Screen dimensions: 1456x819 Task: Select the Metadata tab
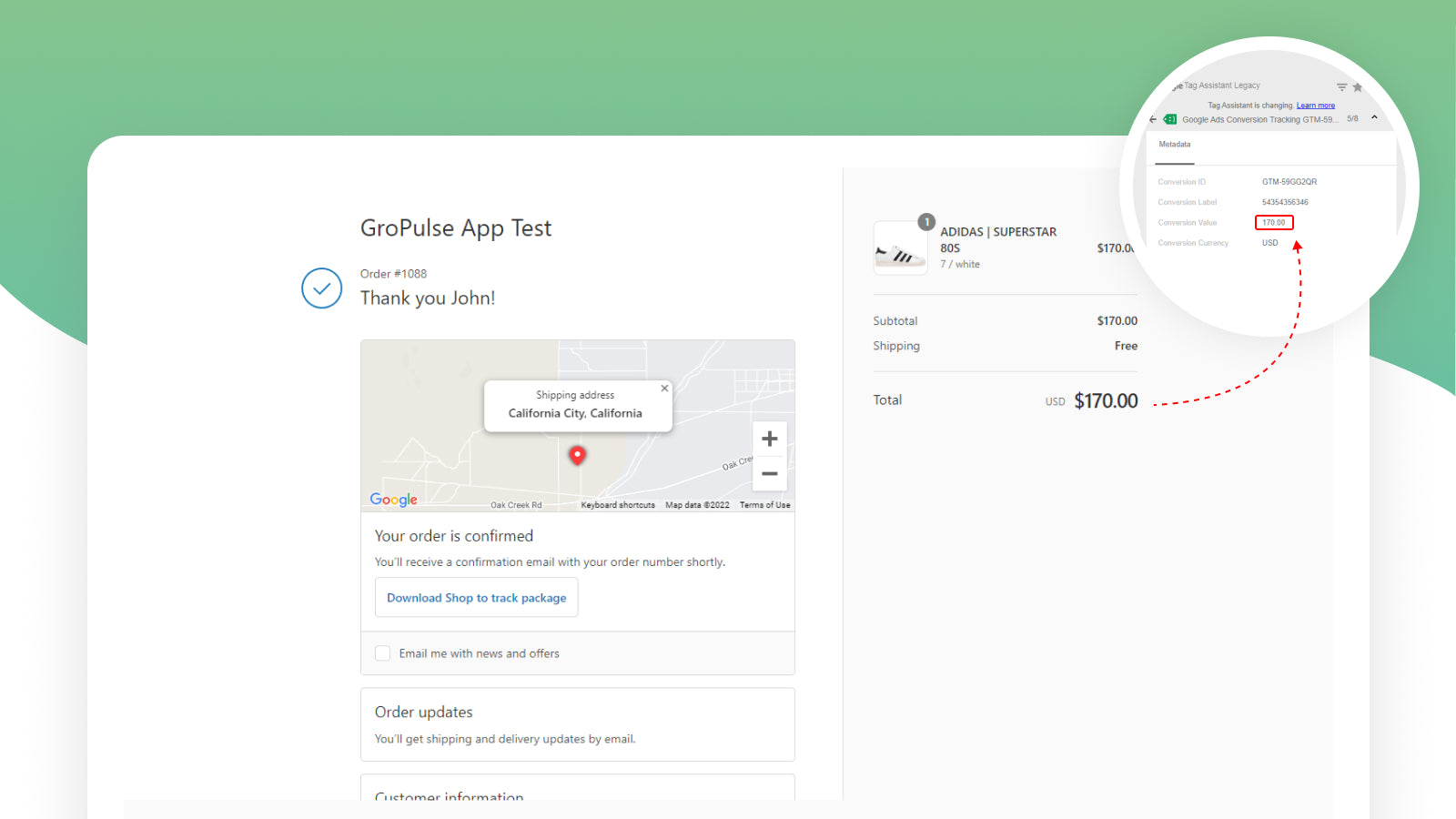pos(1175,145)
